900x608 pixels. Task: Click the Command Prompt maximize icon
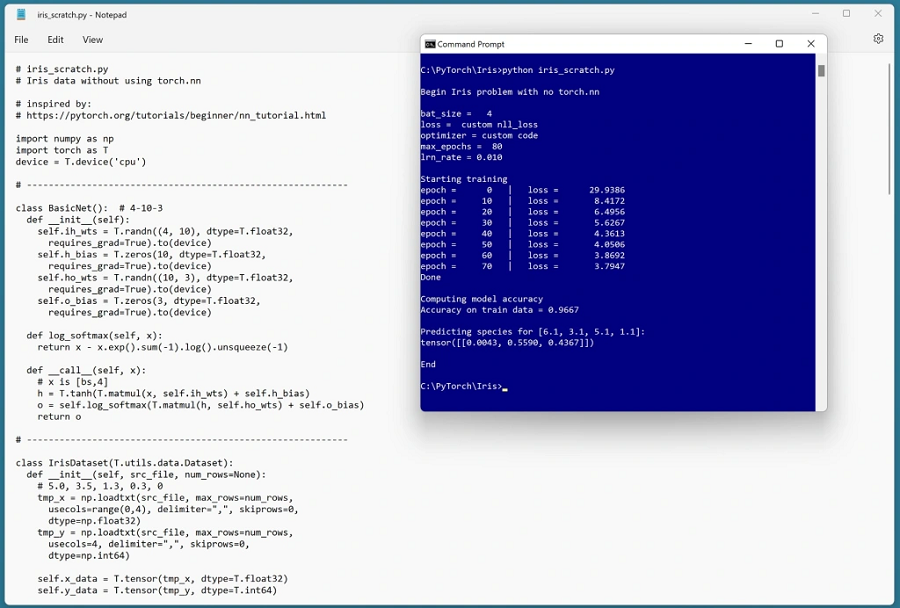coord(779,44)
